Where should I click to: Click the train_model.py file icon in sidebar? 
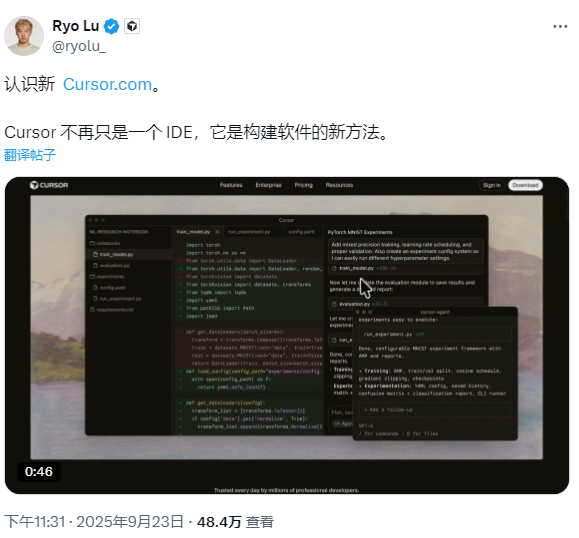click(x=95, y=254)
